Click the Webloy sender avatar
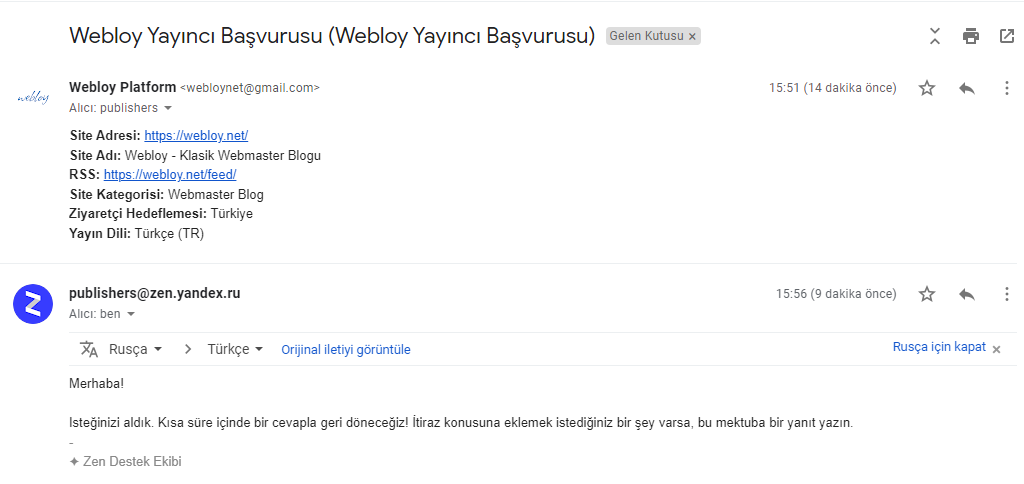 pyautogui.click(x=33, y=98)
